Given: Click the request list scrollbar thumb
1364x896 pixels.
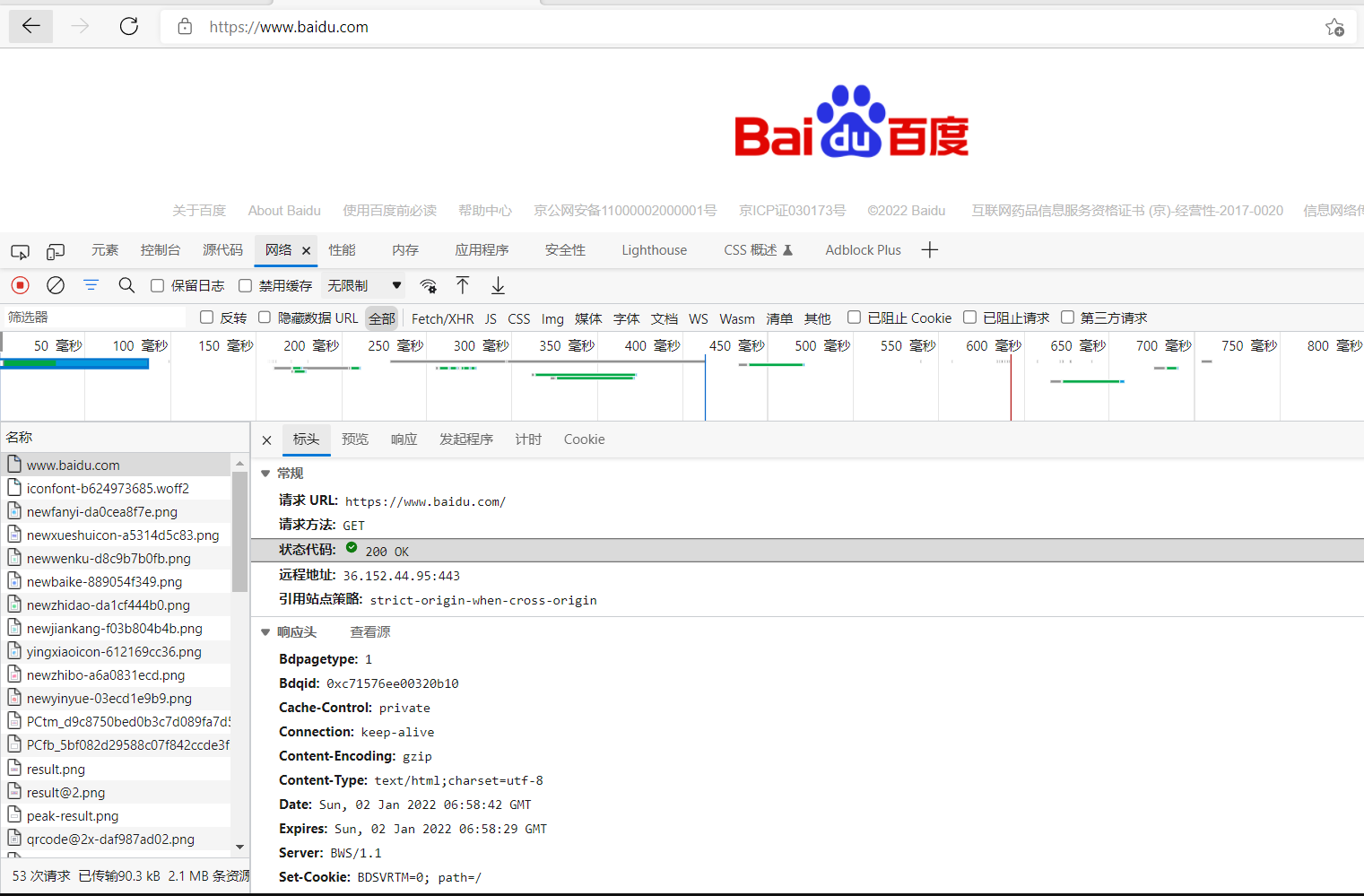Looking at the screenshot, I should click(x=239, y=532).
